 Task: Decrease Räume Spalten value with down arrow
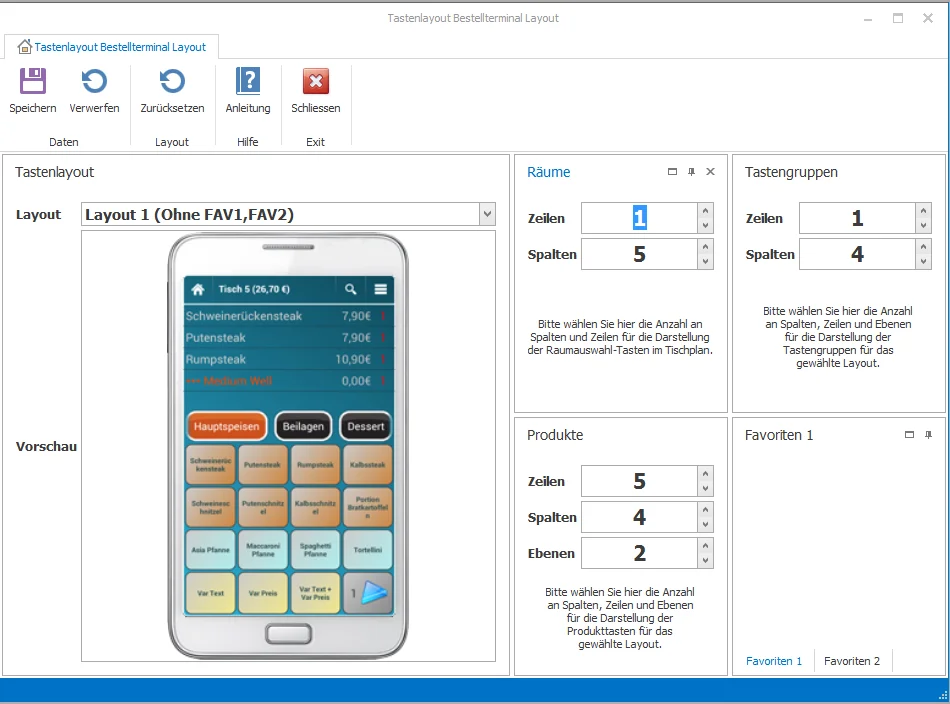pos(706,262)
